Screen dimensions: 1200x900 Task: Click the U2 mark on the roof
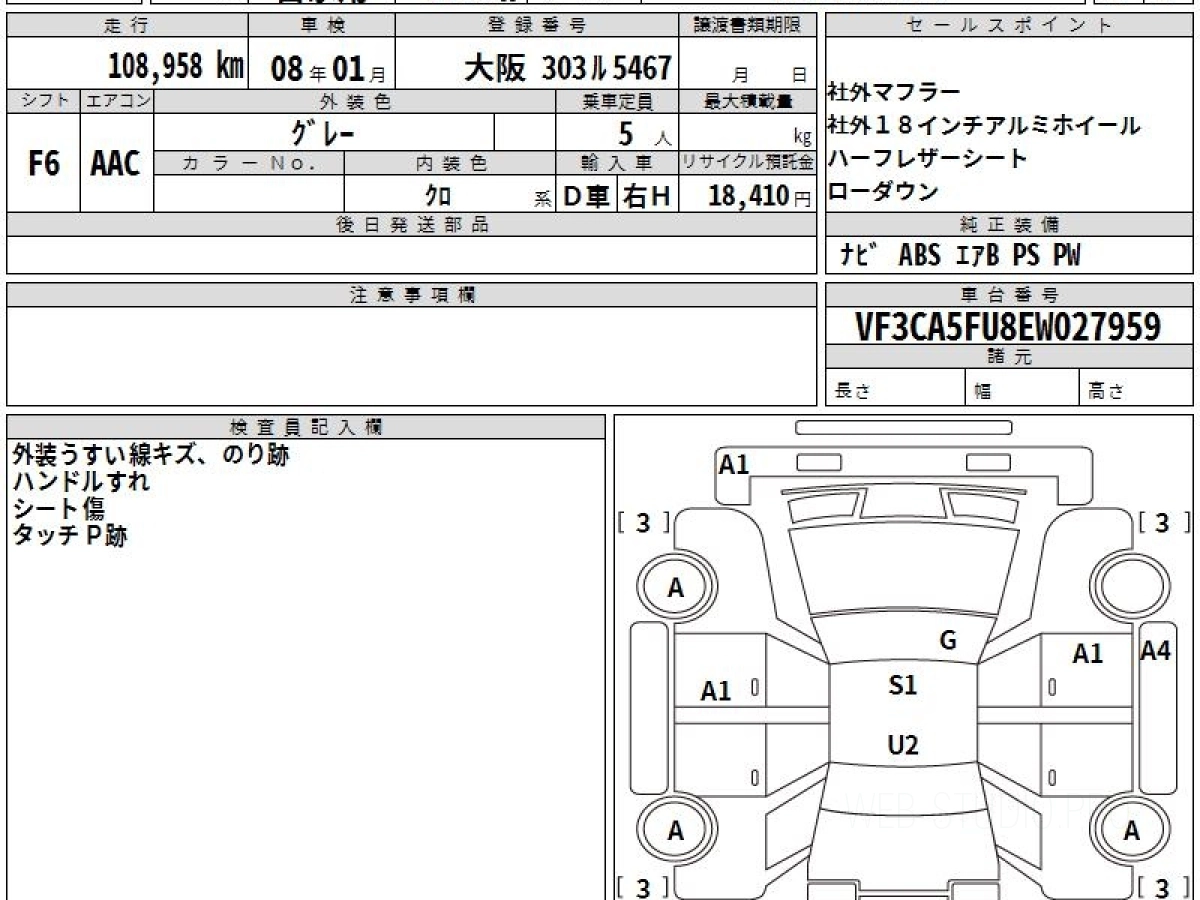click(903, 745)
